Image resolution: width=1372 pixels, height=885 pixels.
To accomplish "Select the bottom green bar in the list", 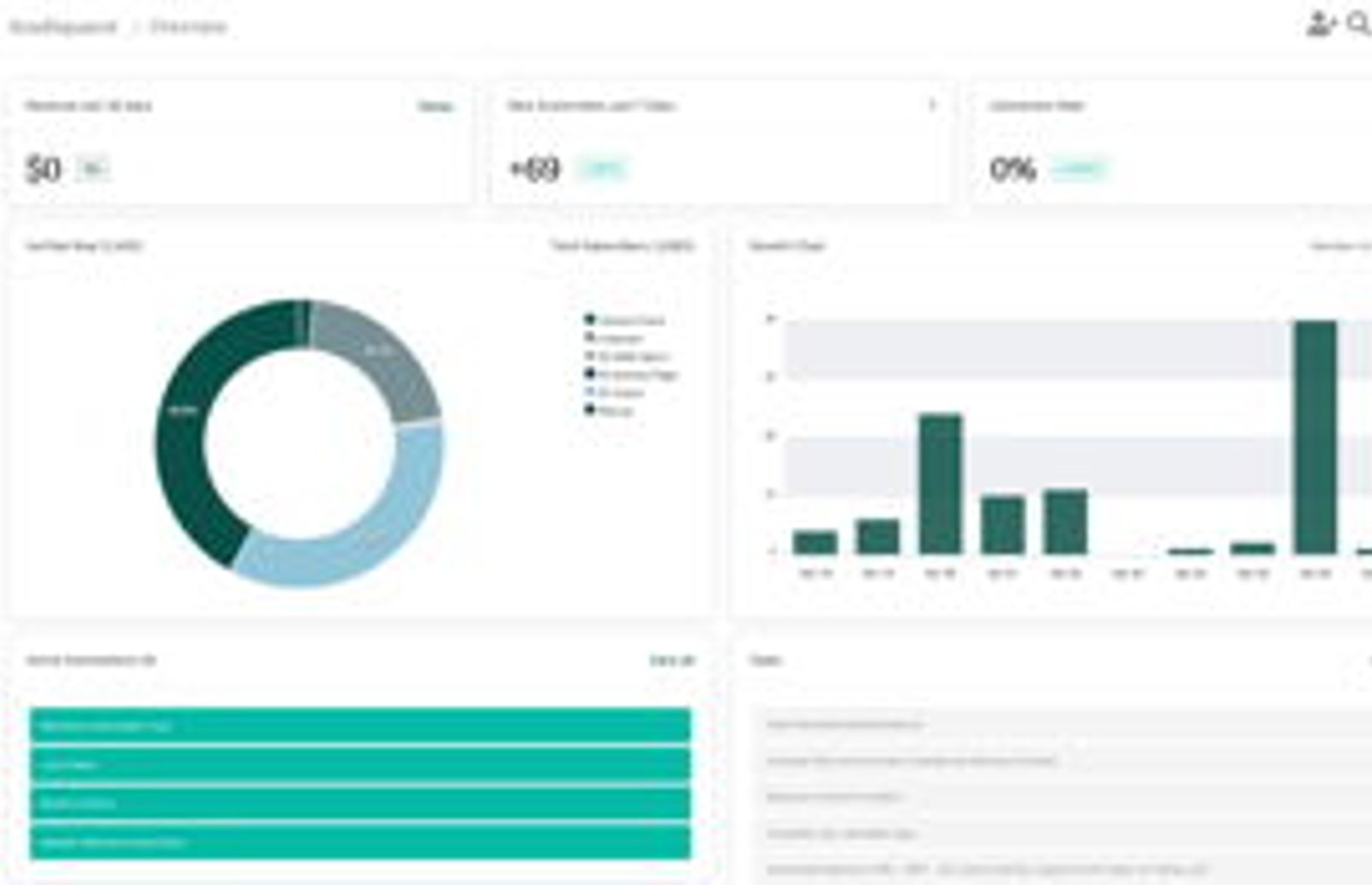I will (x=360, y=842).
